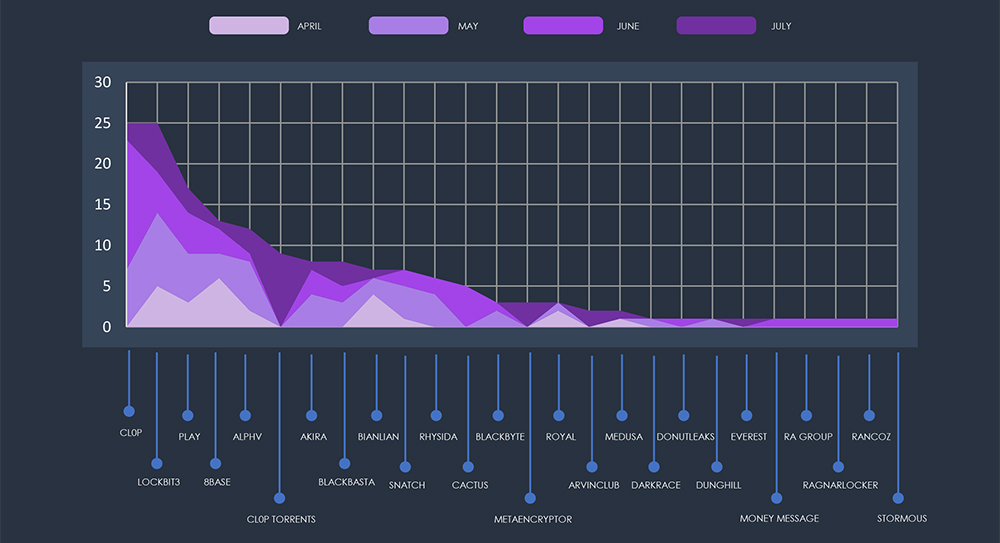1000x543 pixels.
Task: Click the SNATCH axis label
Action: tap(407, 485)
